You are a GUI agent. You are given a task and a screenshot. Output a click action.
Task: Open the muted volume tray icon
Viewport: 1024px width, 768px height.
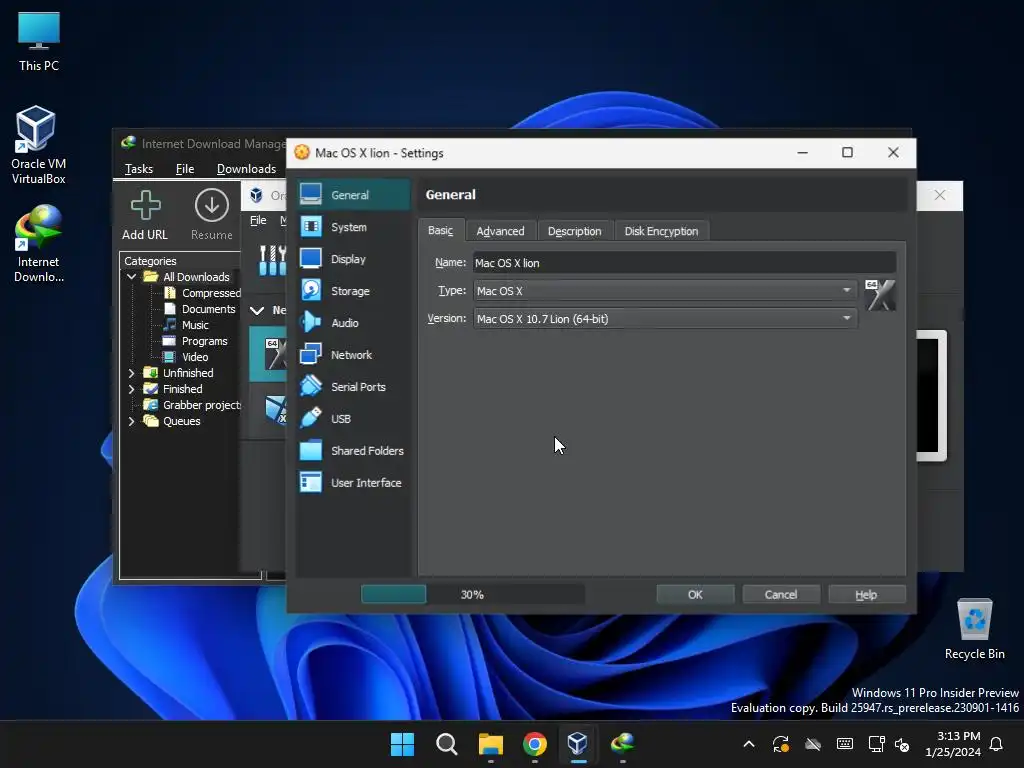coord(903,744)
